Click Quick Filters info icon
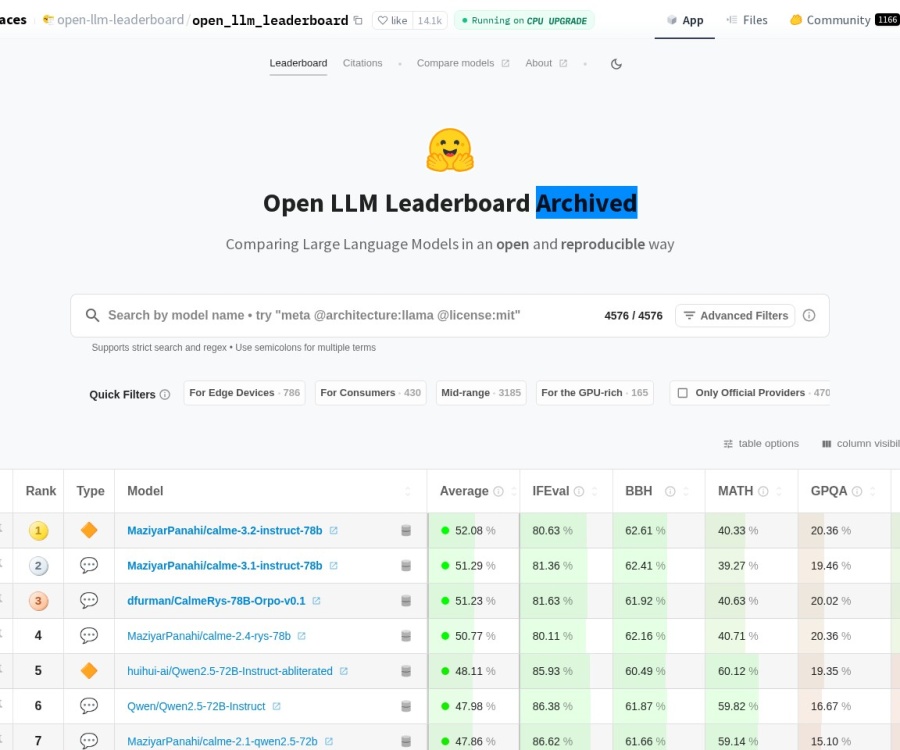The height and width of the screenshot is (750, 900). pos(165,395)
